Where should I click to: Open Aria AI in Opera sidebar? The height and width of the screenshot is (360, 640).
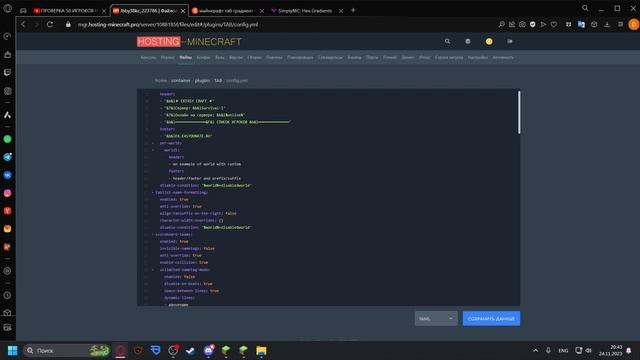[7, 115]
